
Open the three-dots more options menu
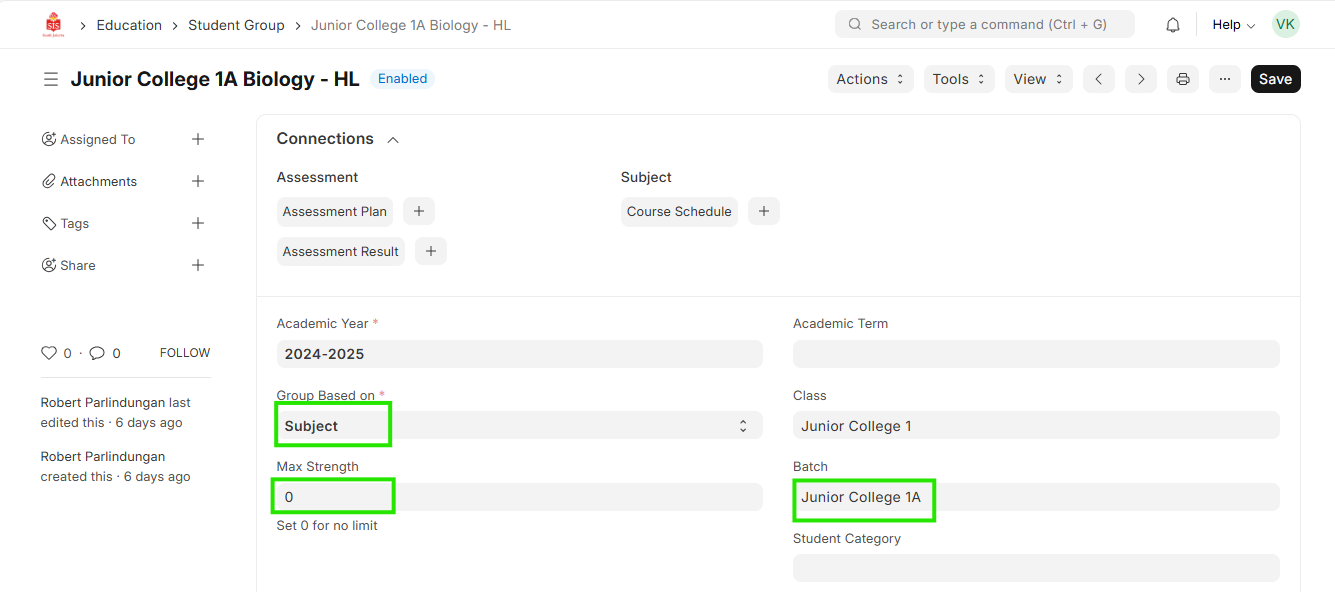point(1225,79)
